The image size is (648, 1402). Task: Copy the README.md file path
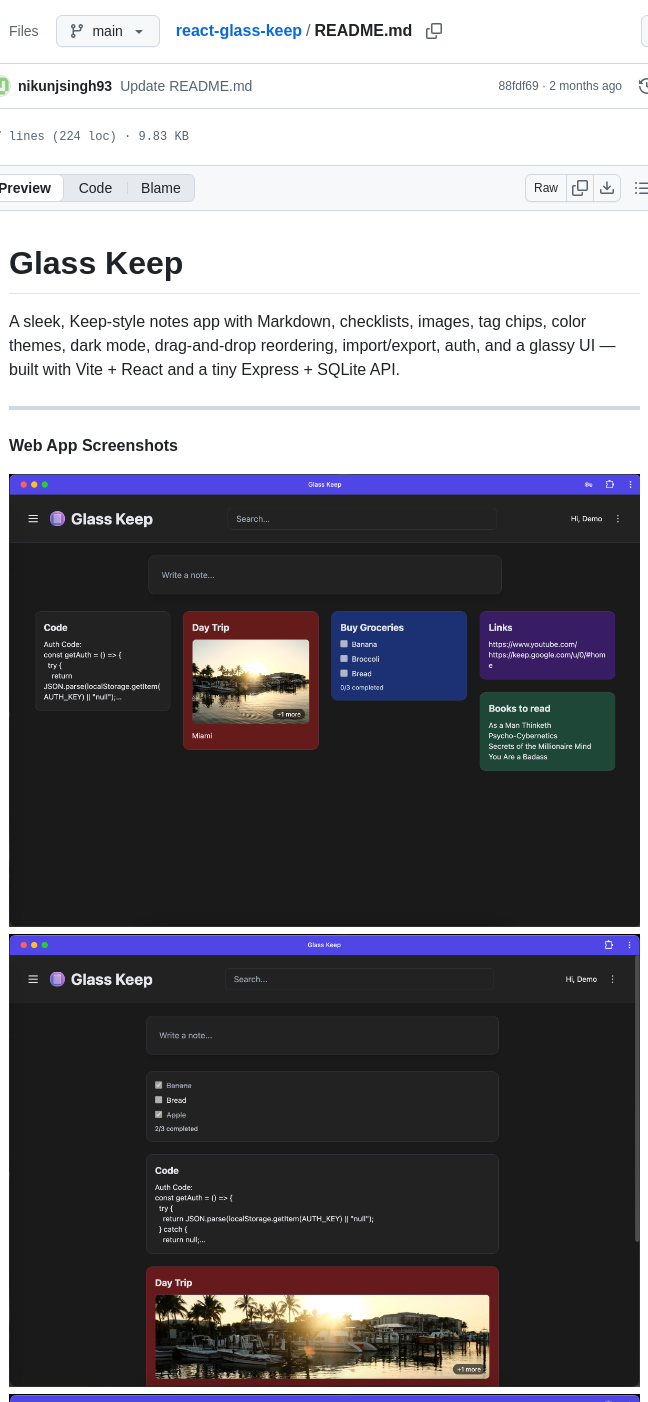(x=434, y=31)
